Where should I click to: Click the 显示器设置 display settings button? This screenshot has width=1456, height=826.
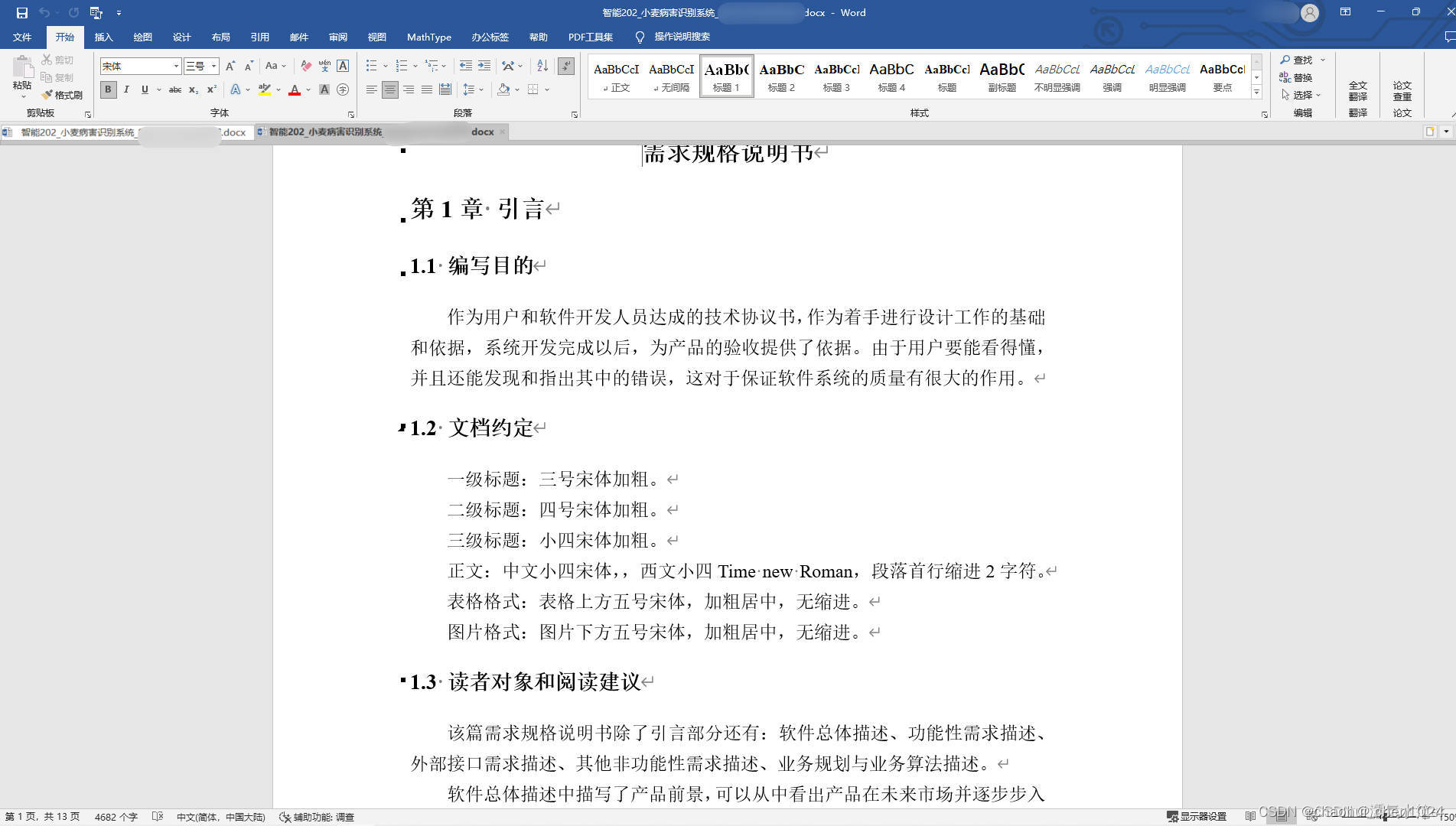coord(1197,817)
